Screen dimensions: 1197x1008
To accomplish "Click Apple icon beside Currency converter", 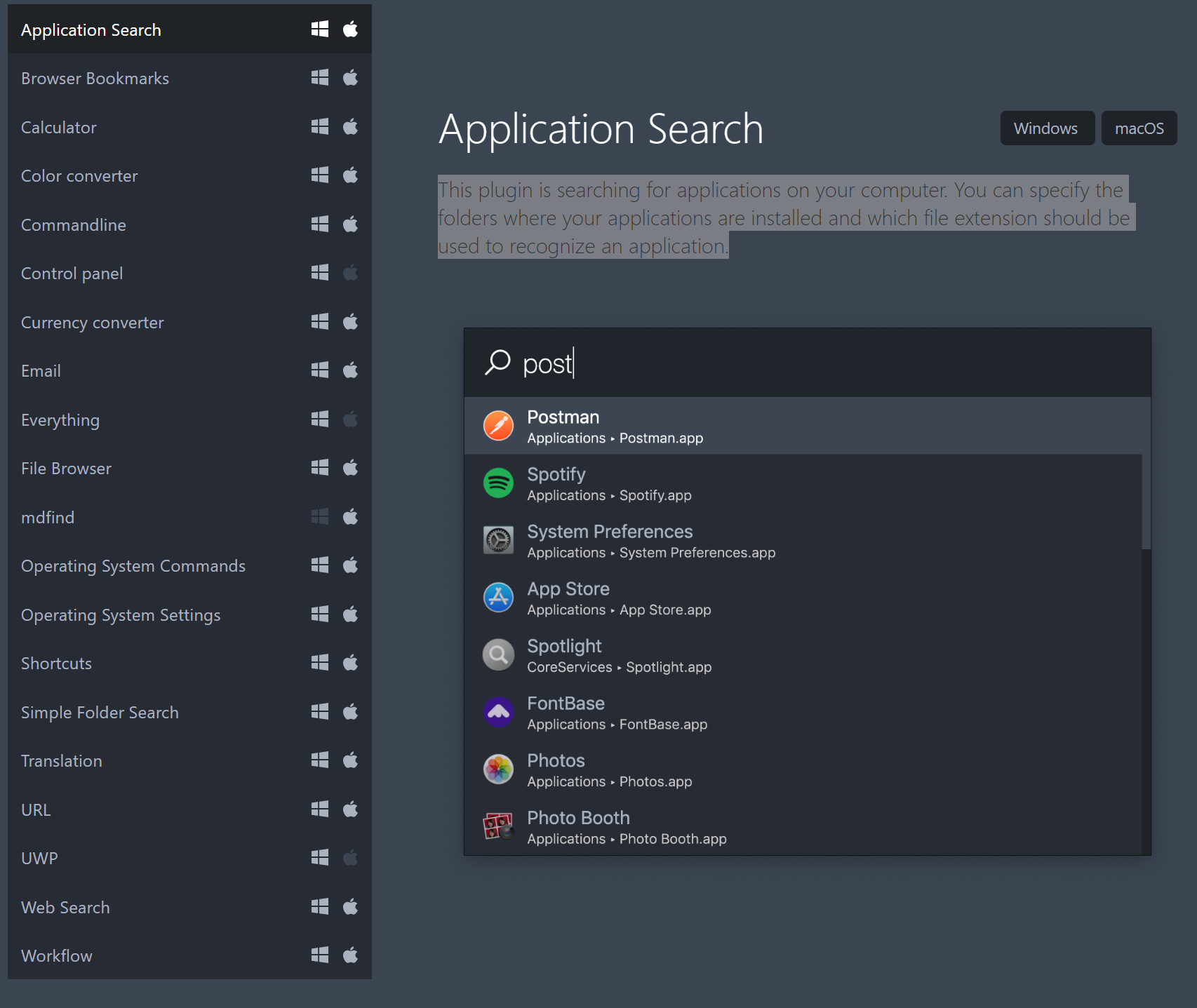I will point(350,321).
